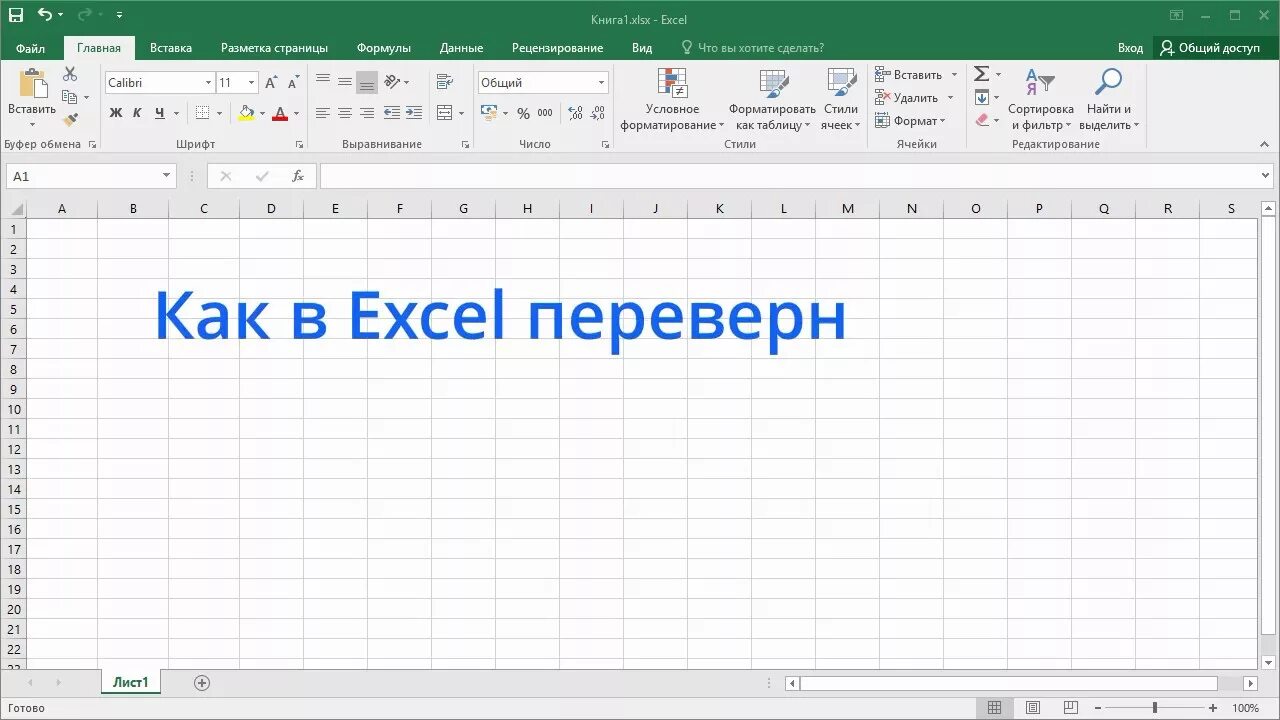Collapse the ribbon with the chevron
Image resolution: width=1280 pixels, height=720 pixels.
[1262, 144]
